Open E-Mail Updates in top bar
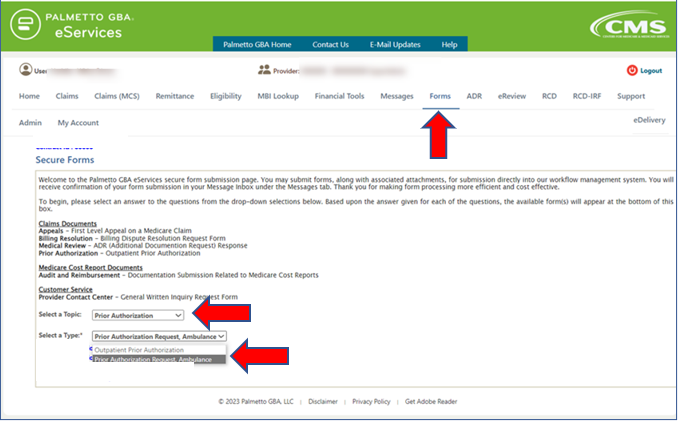Screen dimensions: 679x422 pos(395,45)
